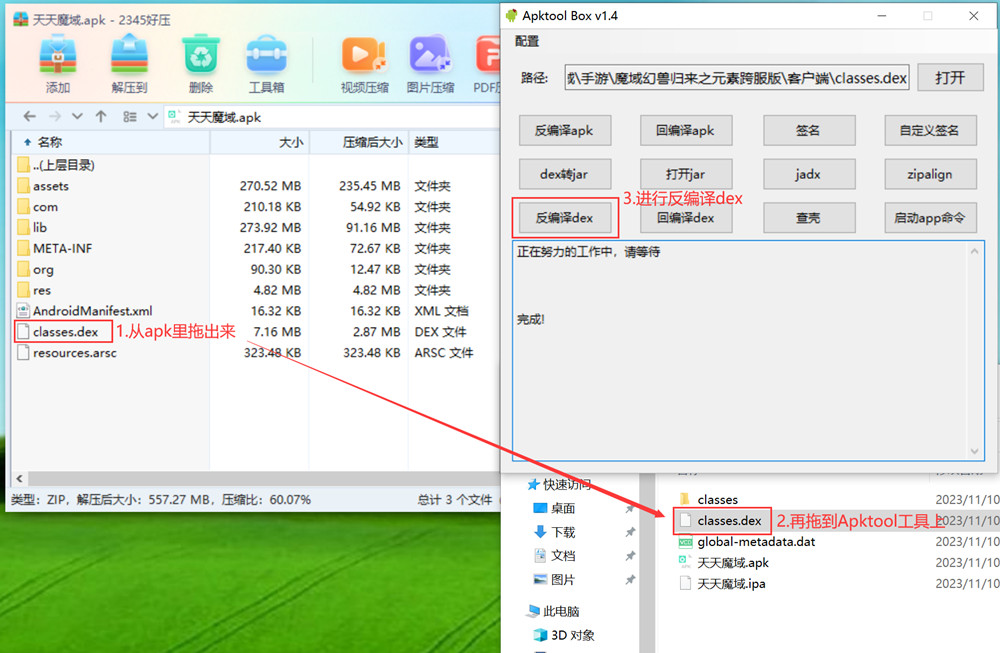The height and width of the screenshot is (653, 1000).
Task: Click the archive list's left scroll arrow
Action: click(20, 478)
